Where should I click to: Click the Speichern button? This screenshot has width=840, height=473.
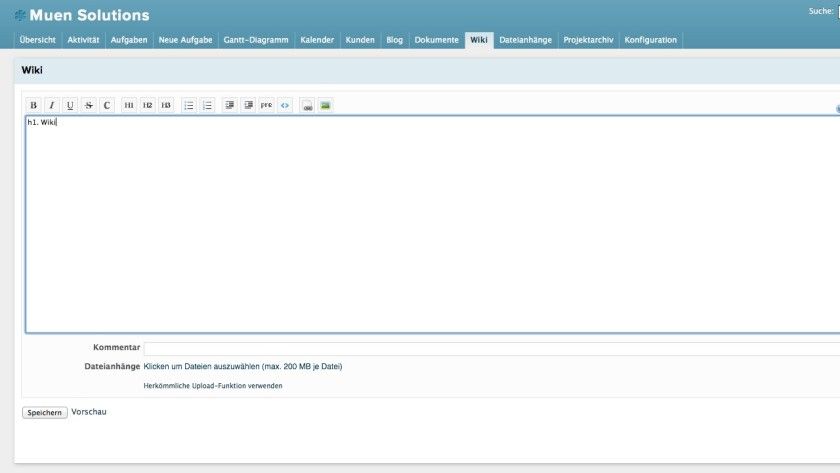pyautogui.click(x=44, y=412)
